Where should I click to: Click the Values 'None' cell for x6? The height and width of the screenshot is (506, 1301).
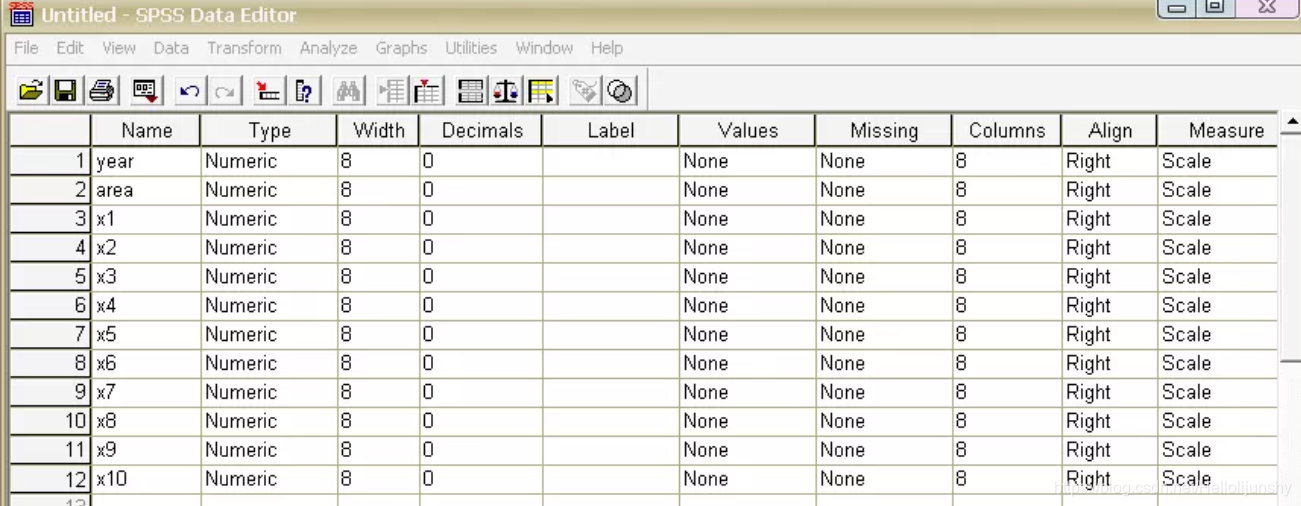pos(747,363)
